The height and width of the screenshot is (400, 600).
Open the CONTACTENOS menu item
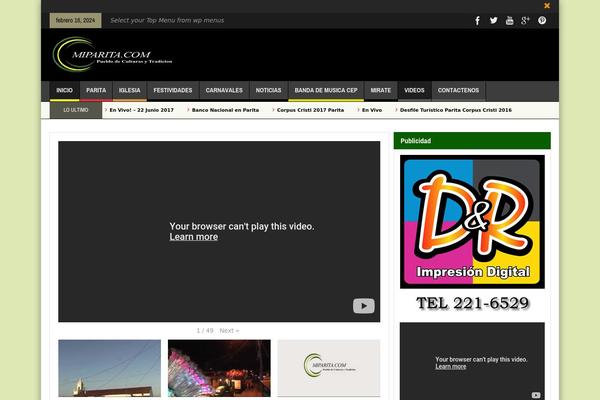point(458,91)
